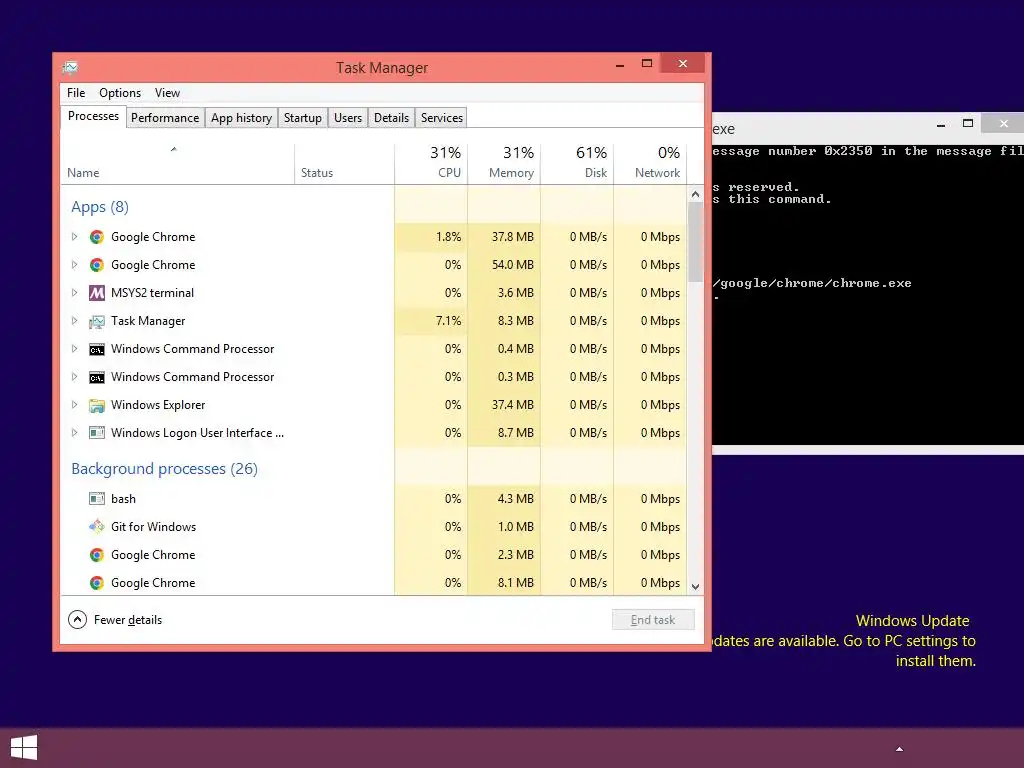Select the Windows Explorer process name
This screenshot has width=1024, height=768.
click(x=158, y=405)
